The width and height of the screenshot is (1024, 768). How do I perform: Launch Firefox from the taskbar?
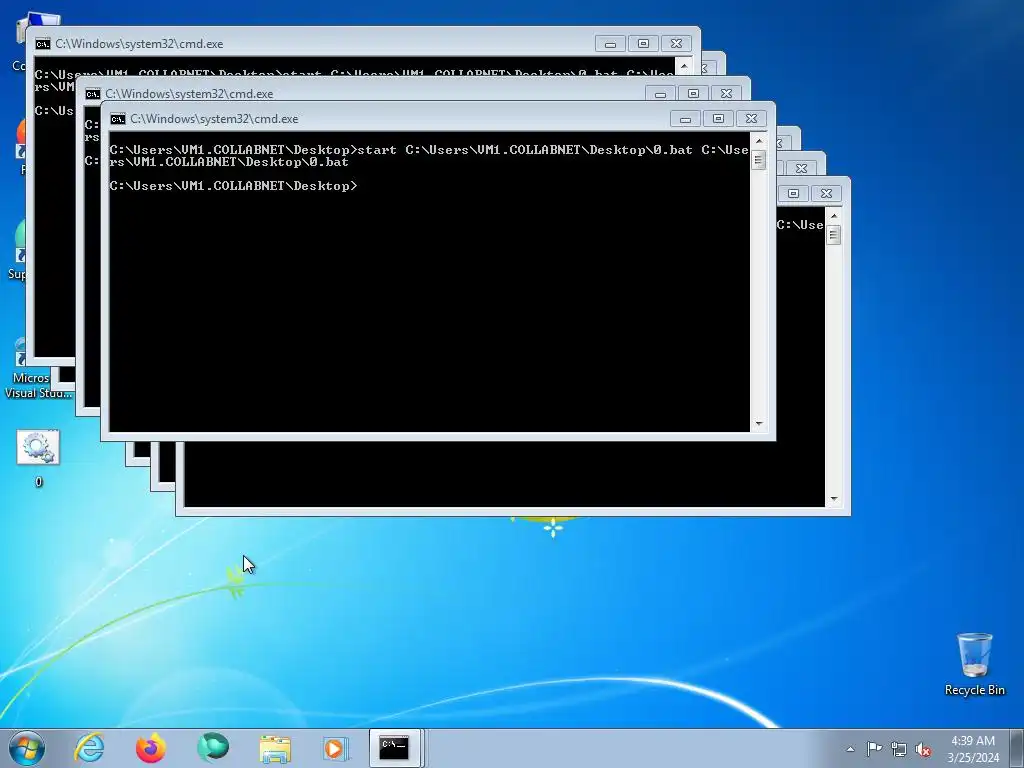150,748
